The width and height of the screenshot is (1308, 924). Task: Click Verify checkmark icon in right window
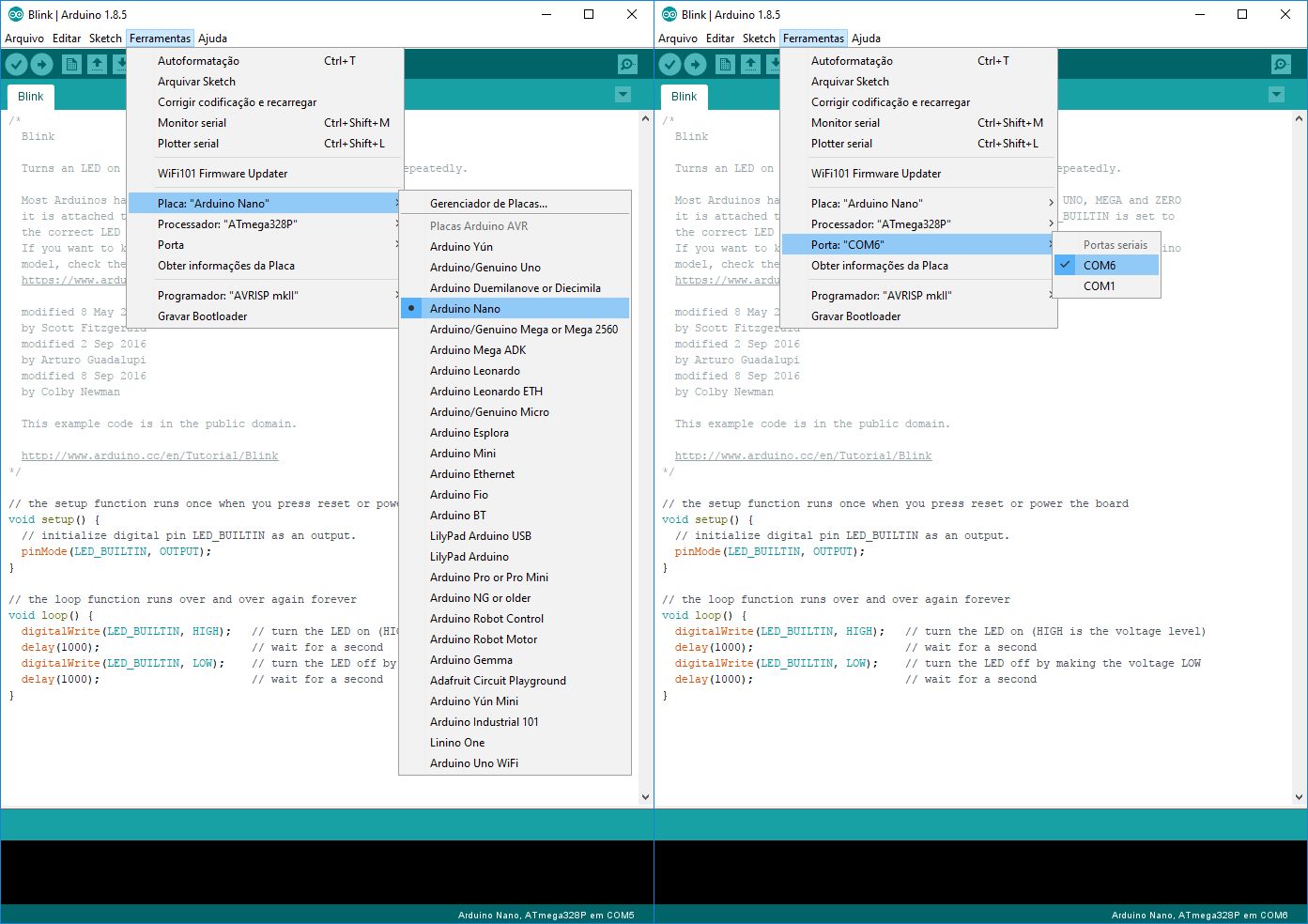point(669,64)
